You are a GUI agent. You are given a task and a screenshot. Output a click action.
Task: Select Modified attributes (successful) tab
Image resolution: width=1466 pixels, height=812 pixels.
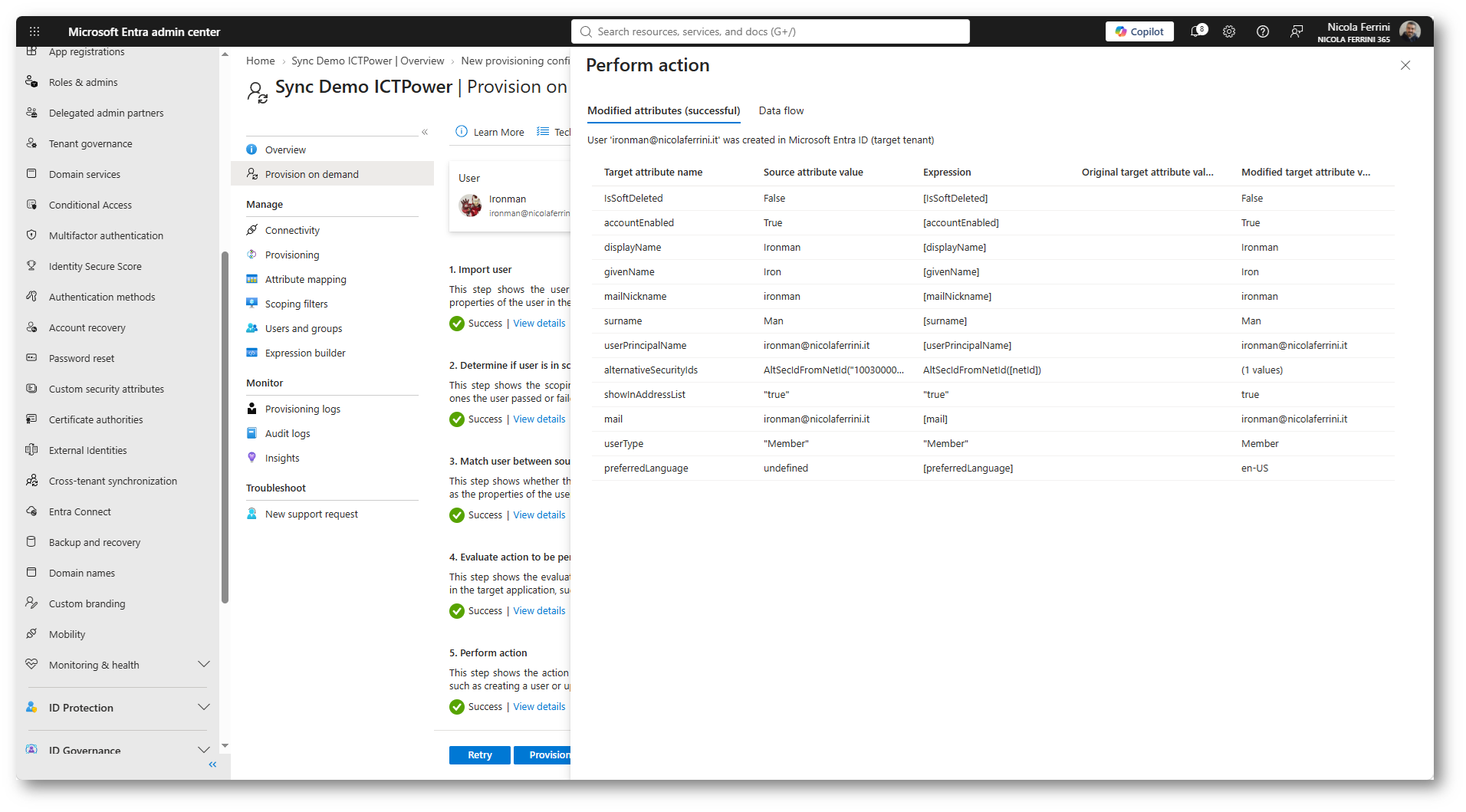coord(664,111)
